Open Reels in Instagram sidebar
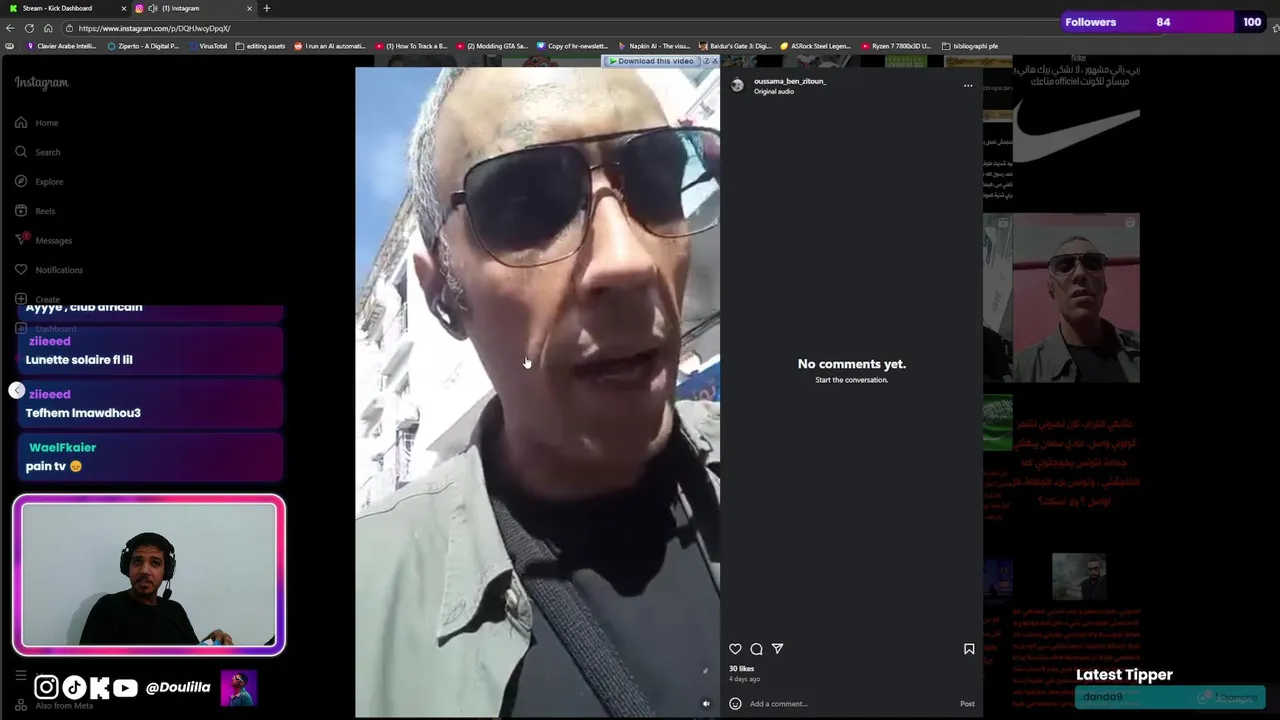1280x720 pixels. point(35,211)
